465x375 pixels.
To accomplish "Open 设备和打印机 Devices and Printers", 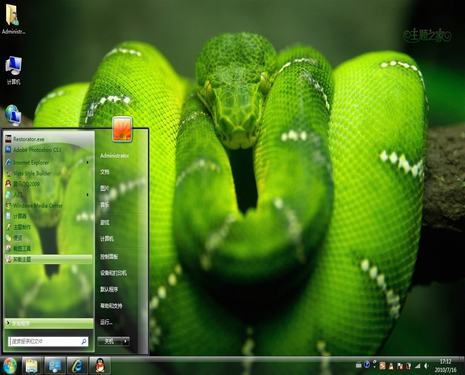I will [113, 273].
